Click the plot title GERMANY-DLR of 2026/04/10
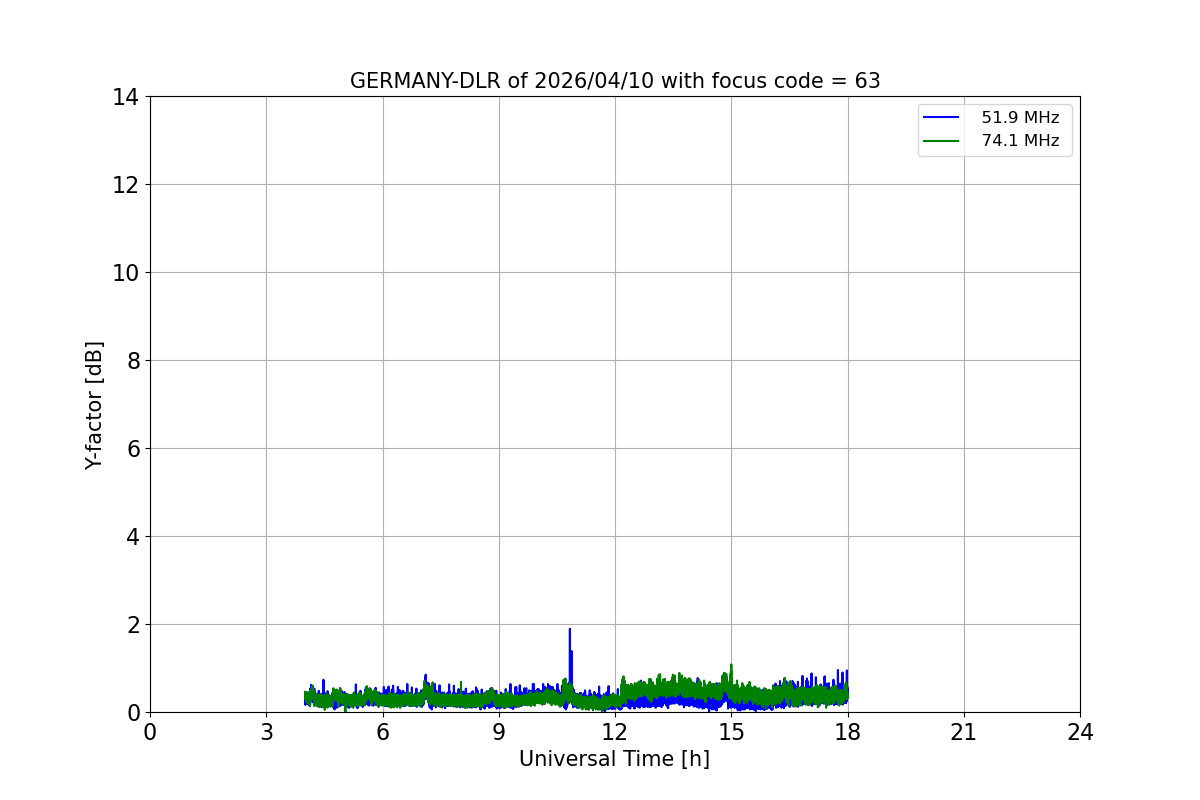Image resolution: width=1200 pixels, height=800 pixels. [615, 81]
